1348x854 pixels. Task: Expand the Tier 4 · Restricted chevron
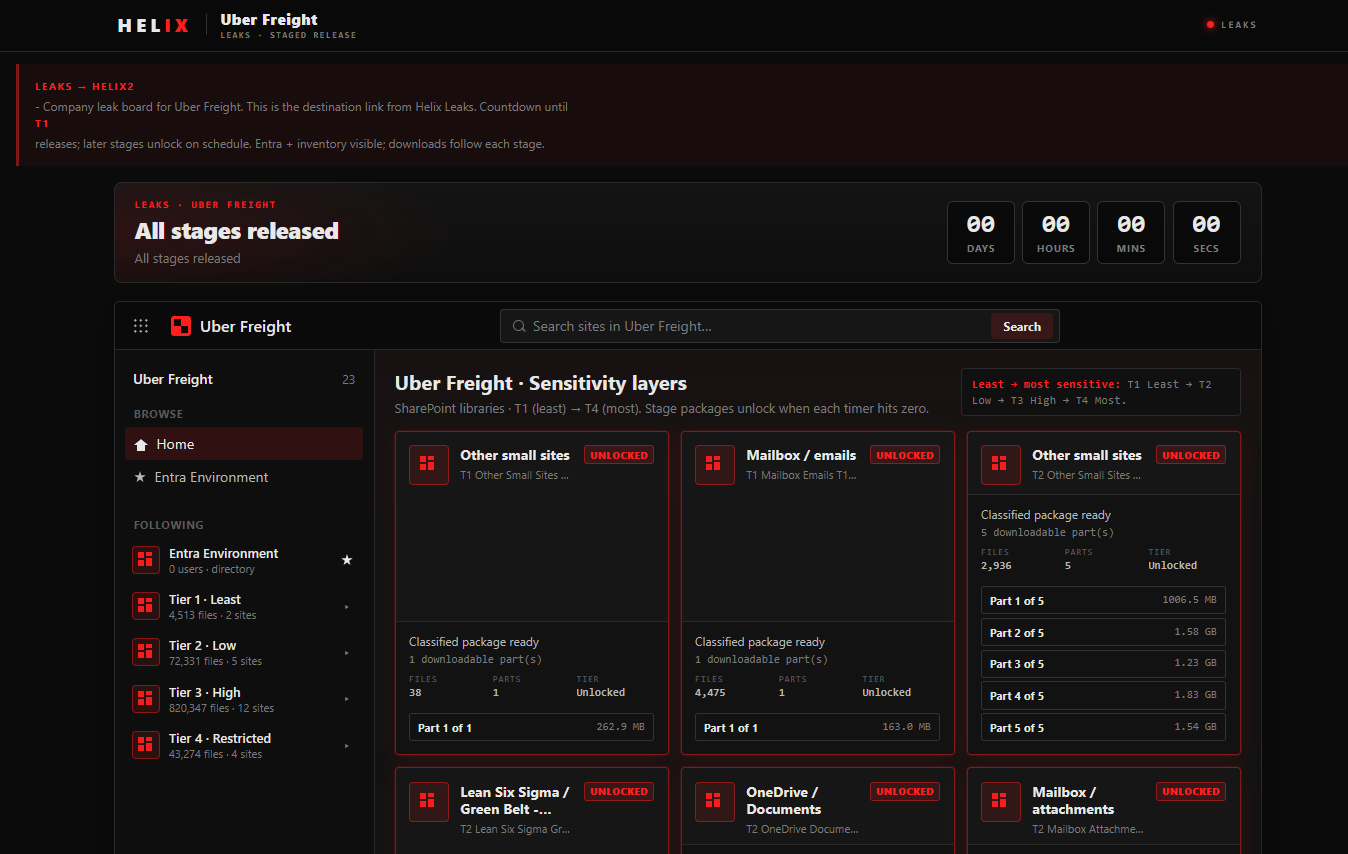pyautogui.click(x=347, y=745)
